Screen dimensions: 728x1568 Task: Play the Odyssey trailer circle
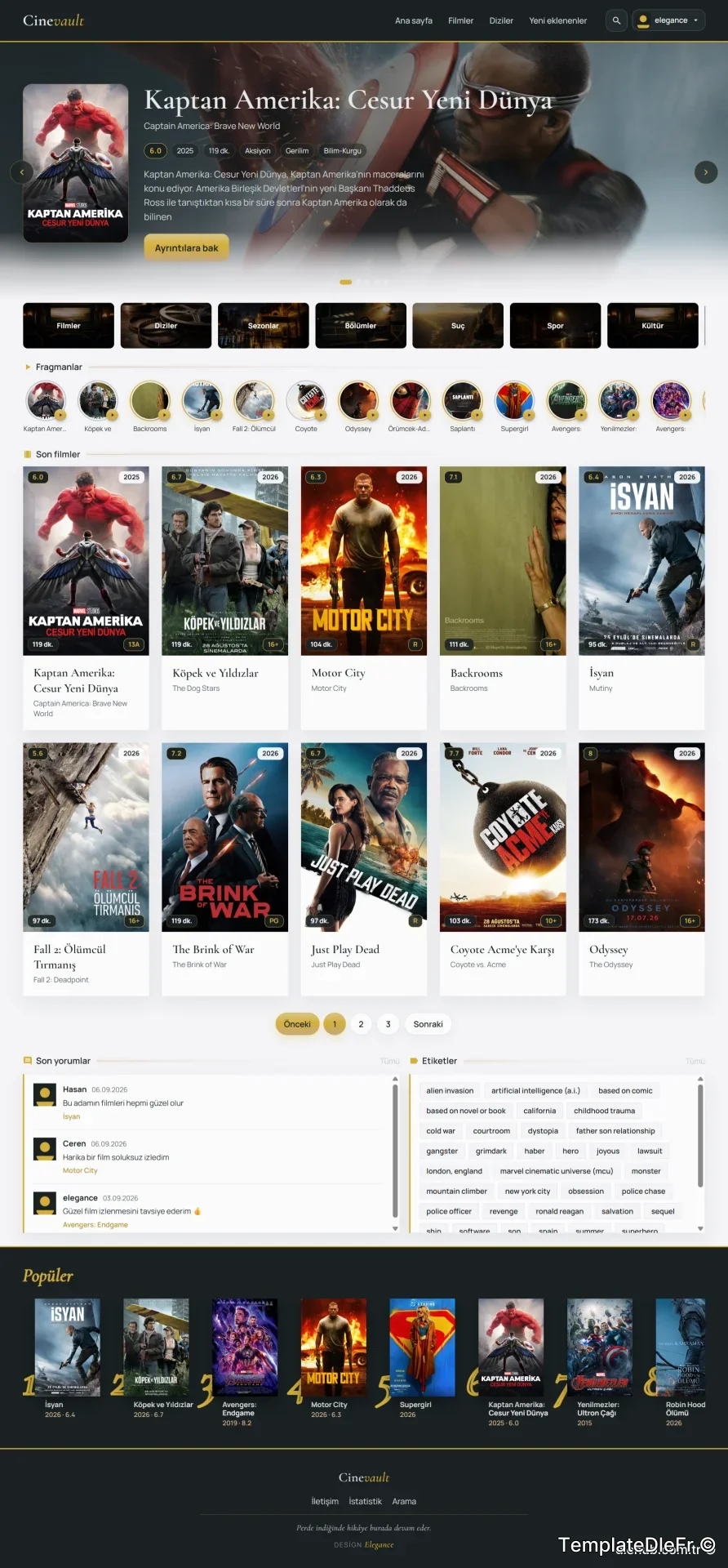tap(358, 401)
